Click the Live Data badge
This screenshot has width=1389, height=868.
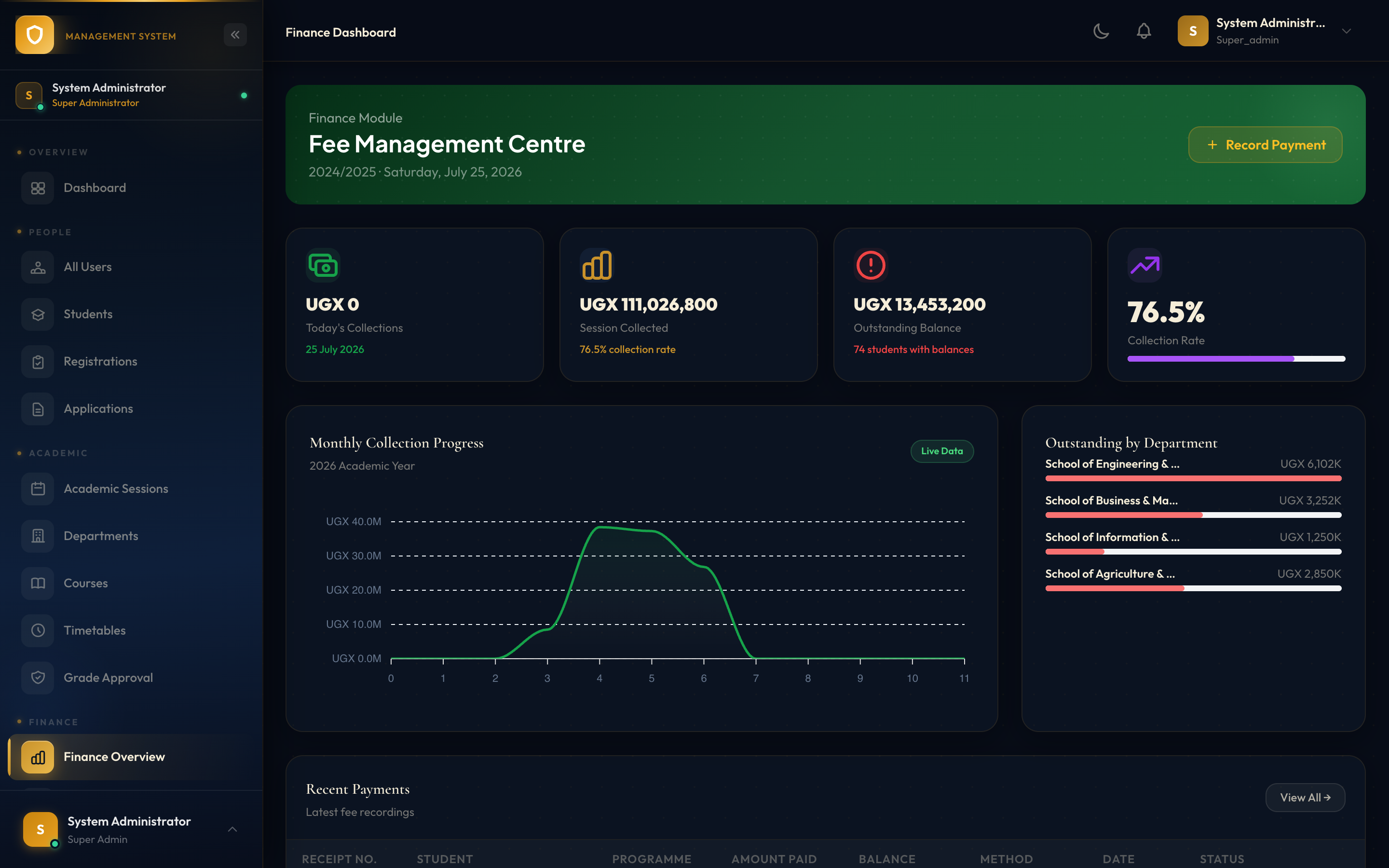point(942,451)
